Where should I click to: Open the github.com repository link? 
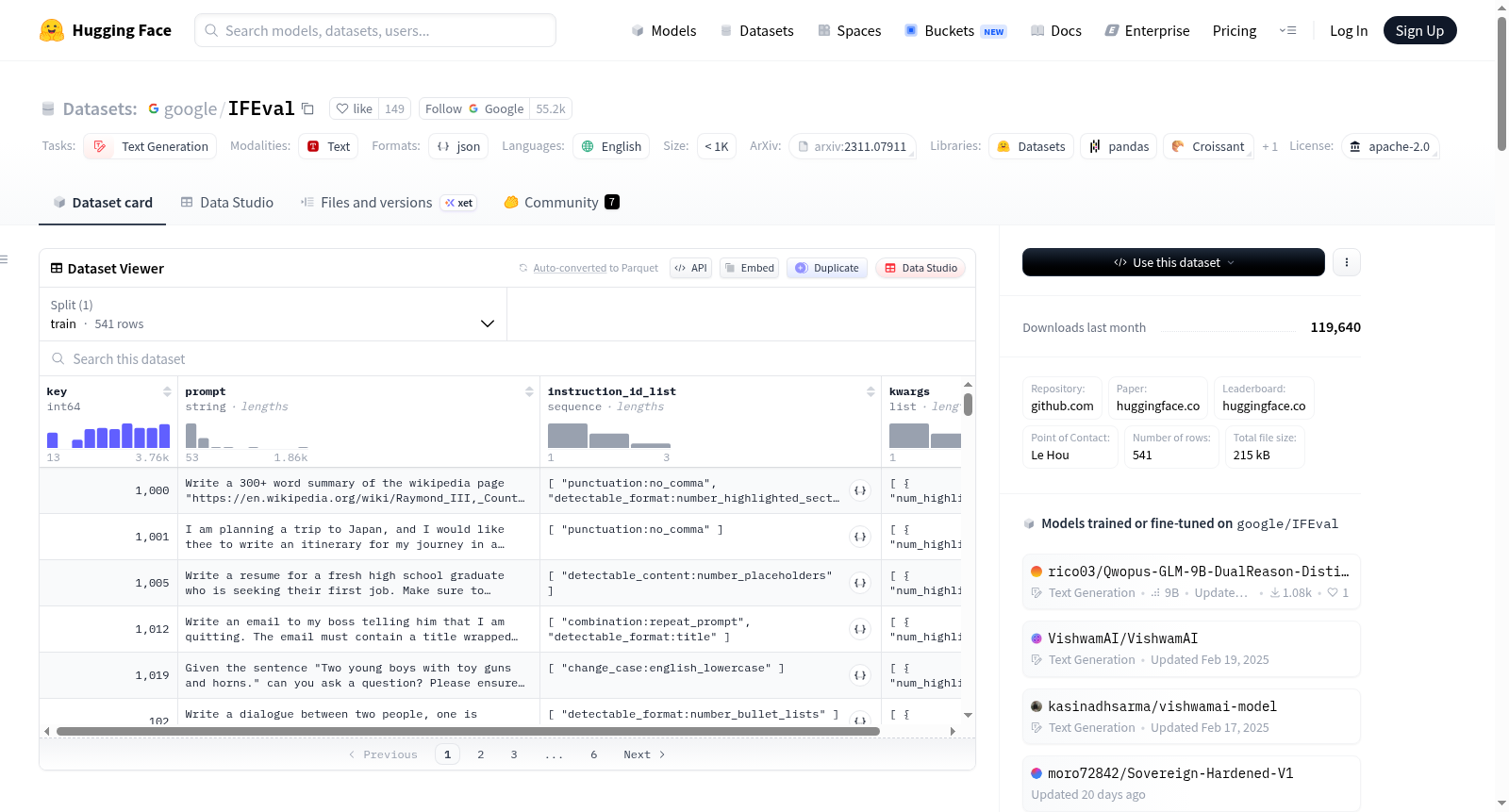tap(1062, 397)
